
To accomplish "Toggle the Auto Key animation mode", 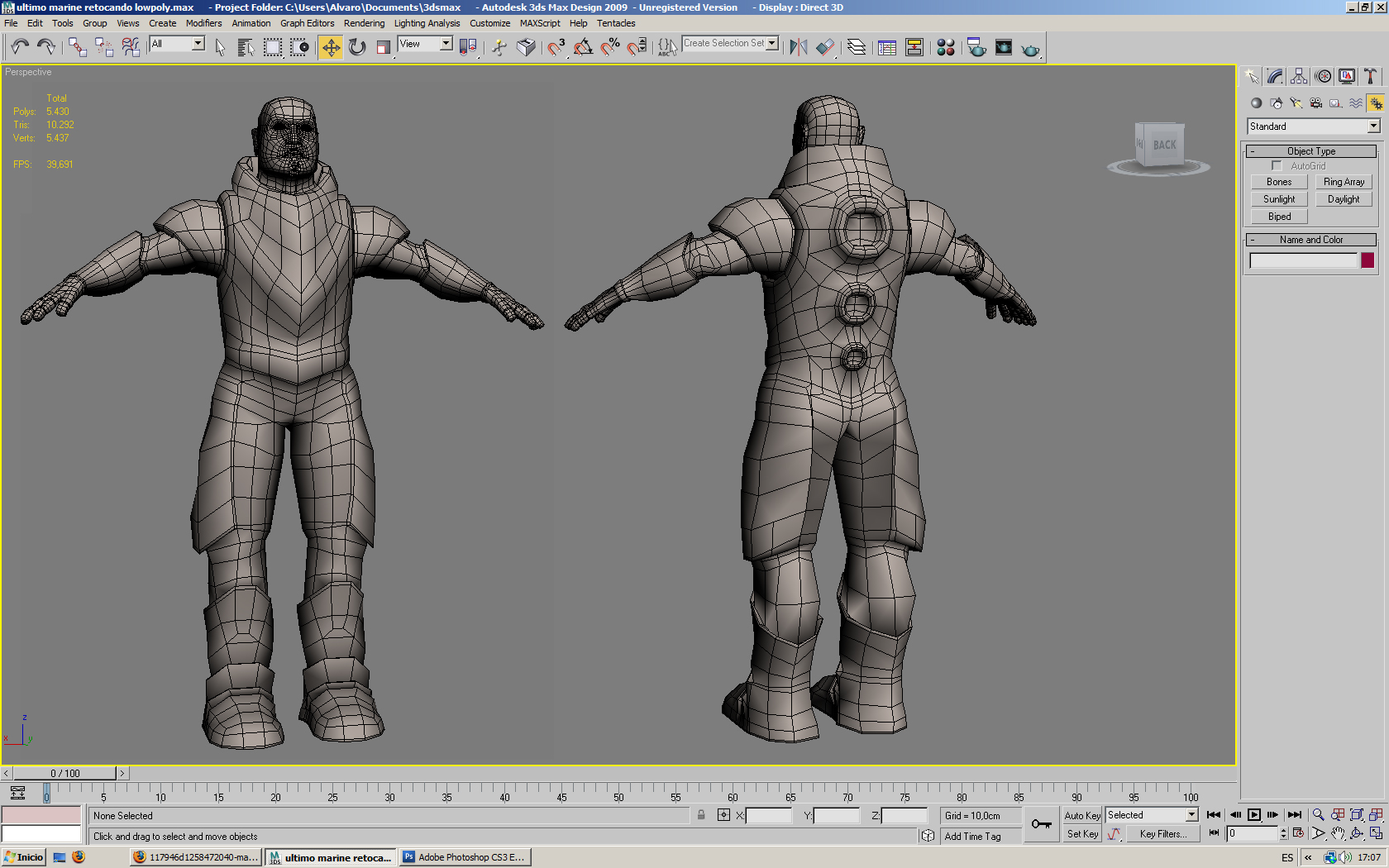I will pyautogui.click(x=1081, y=815).
